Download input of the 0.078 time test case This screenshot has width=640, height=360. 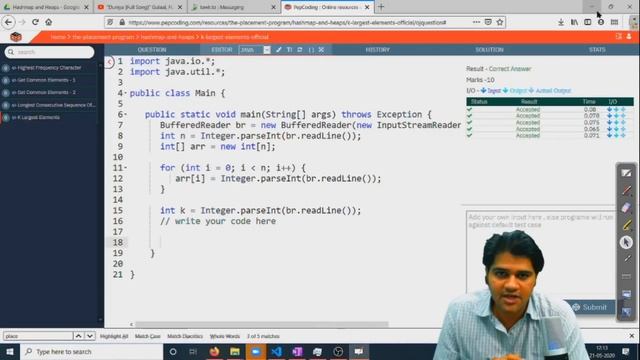(x=609, y=116)
